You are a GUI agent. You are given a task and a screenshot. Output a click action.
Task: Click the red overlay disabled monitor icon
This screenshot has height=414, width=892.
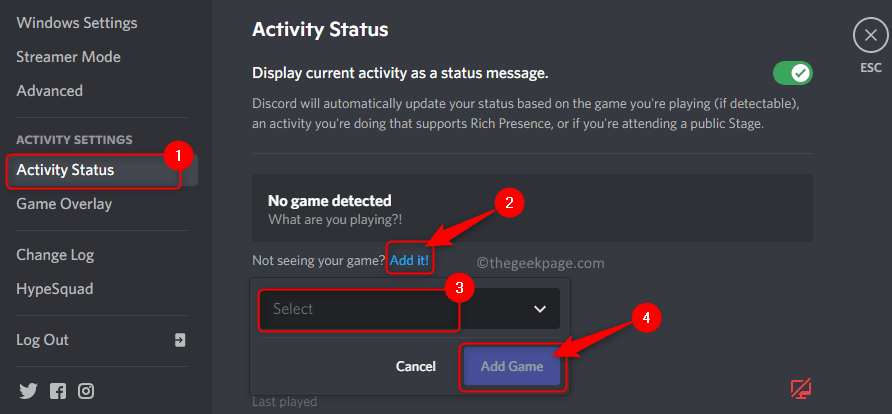coord(799,388)
